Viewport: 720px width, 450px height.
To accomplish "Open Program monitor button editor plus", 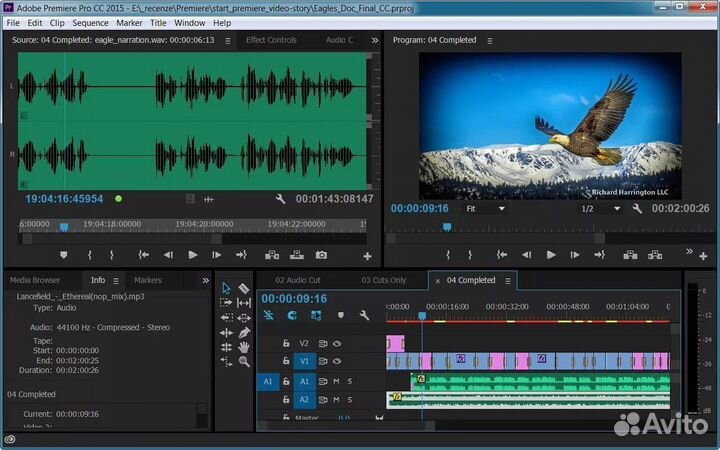I will 703,256.
